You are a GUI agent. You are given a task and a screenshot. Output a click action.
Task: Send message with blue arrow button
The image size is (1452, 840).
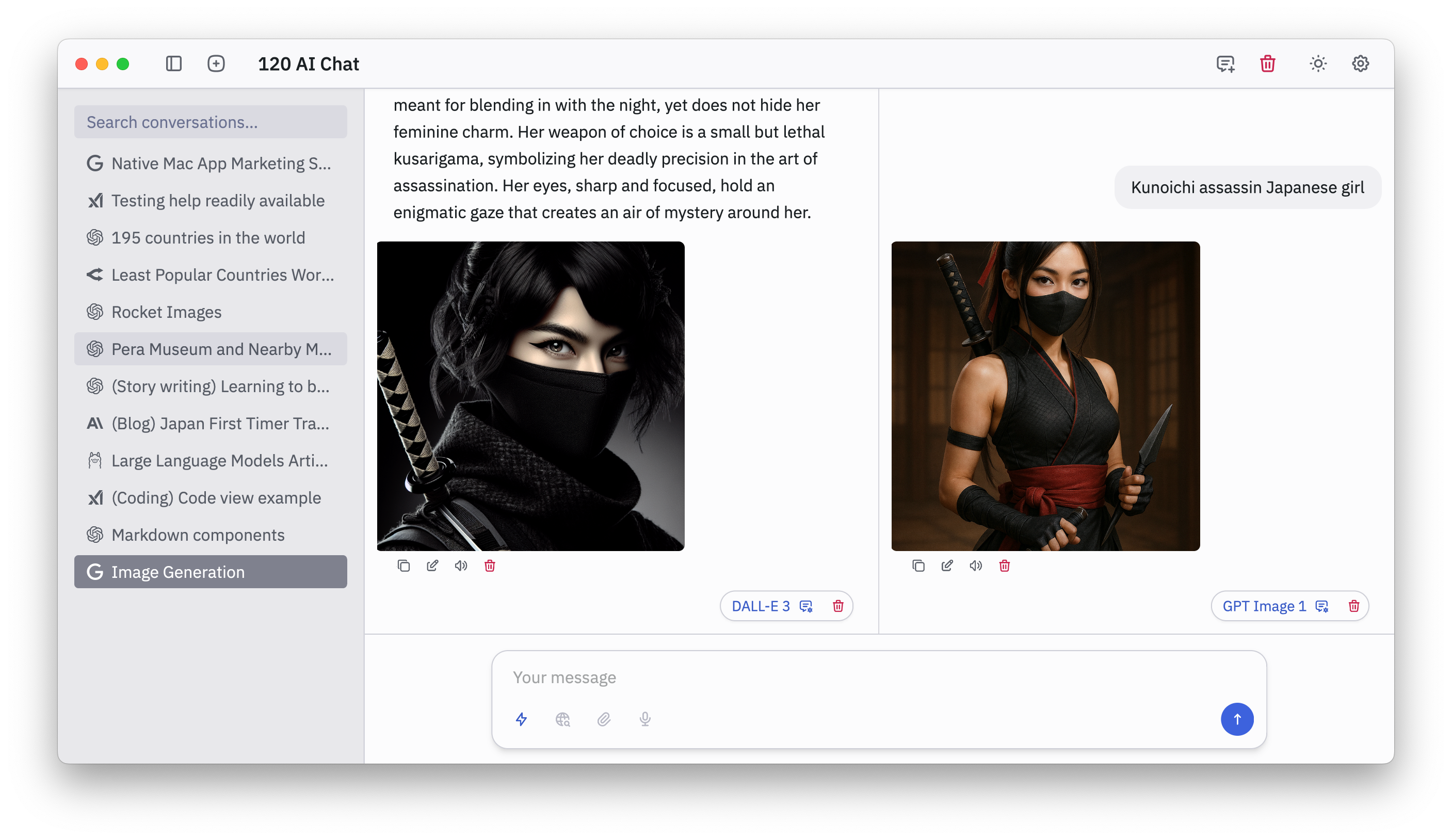tap(1236, 719)
